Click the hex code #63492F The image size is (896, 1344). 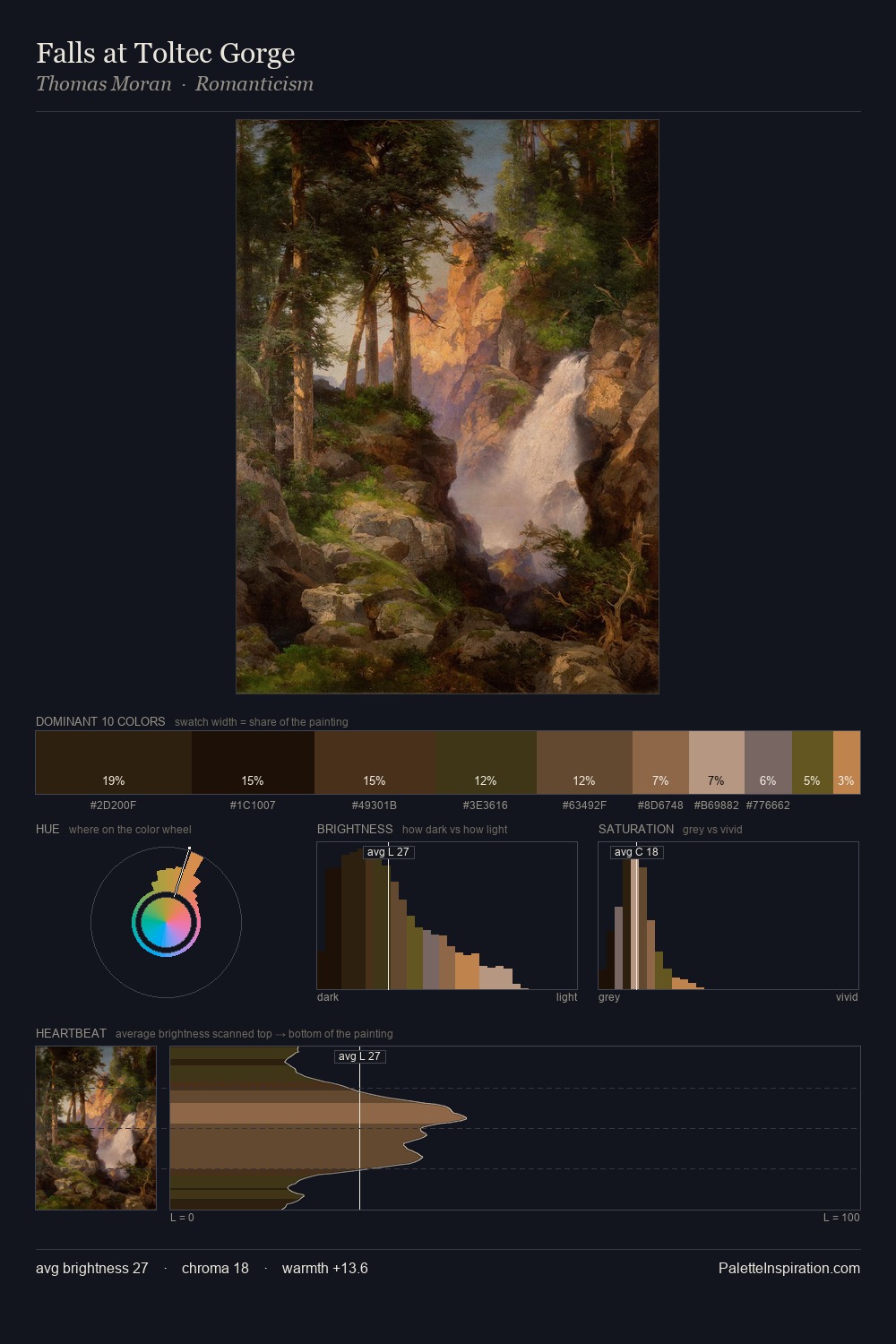tap(584, 806)
